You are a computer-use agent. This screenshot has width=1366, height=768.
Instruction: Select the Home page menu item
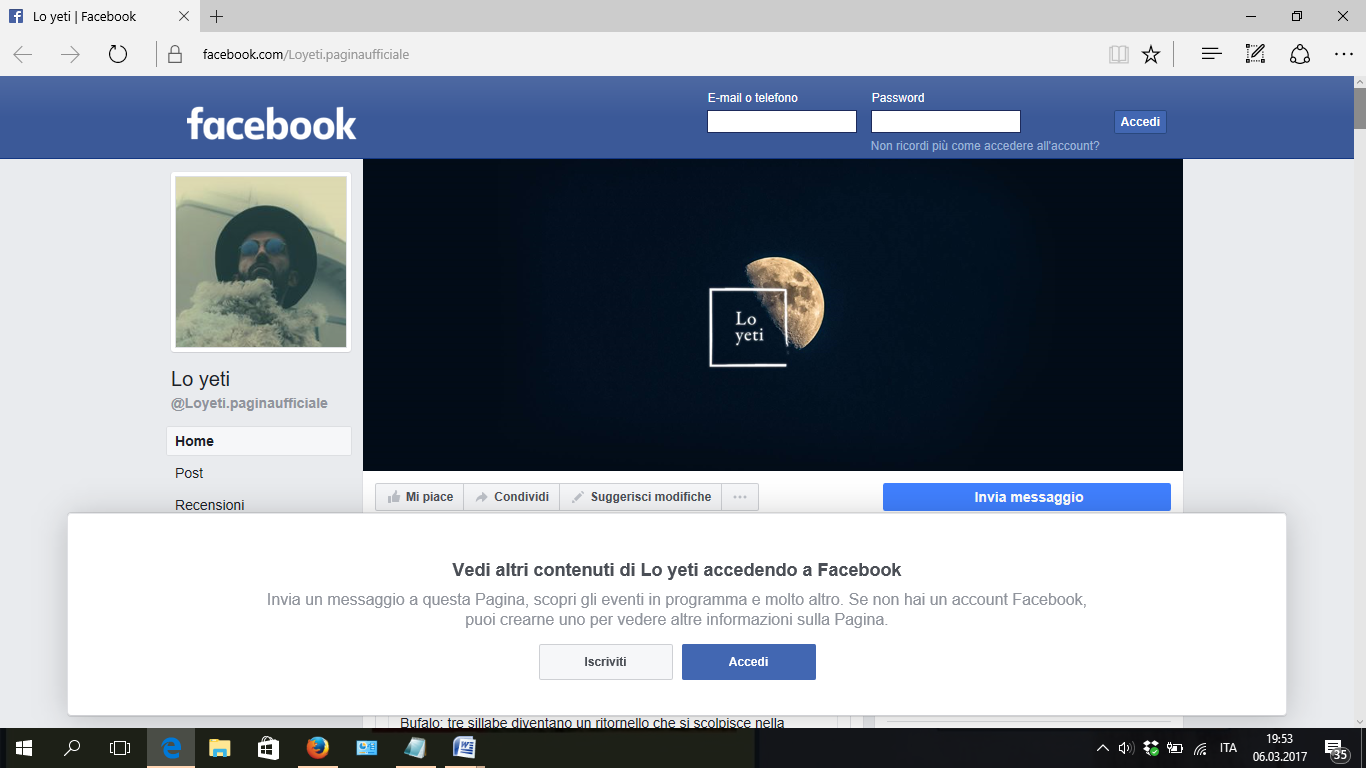[259, 441]
